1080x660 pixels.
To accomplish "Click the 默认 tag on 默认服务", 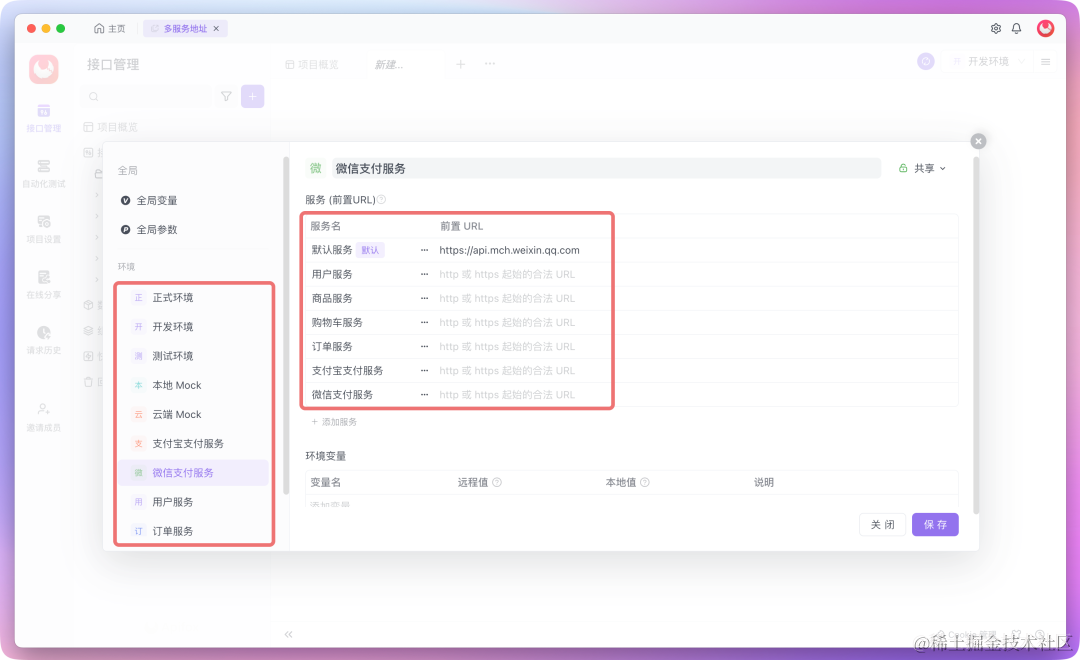I will pyautogui.click(x=370, y=250).
